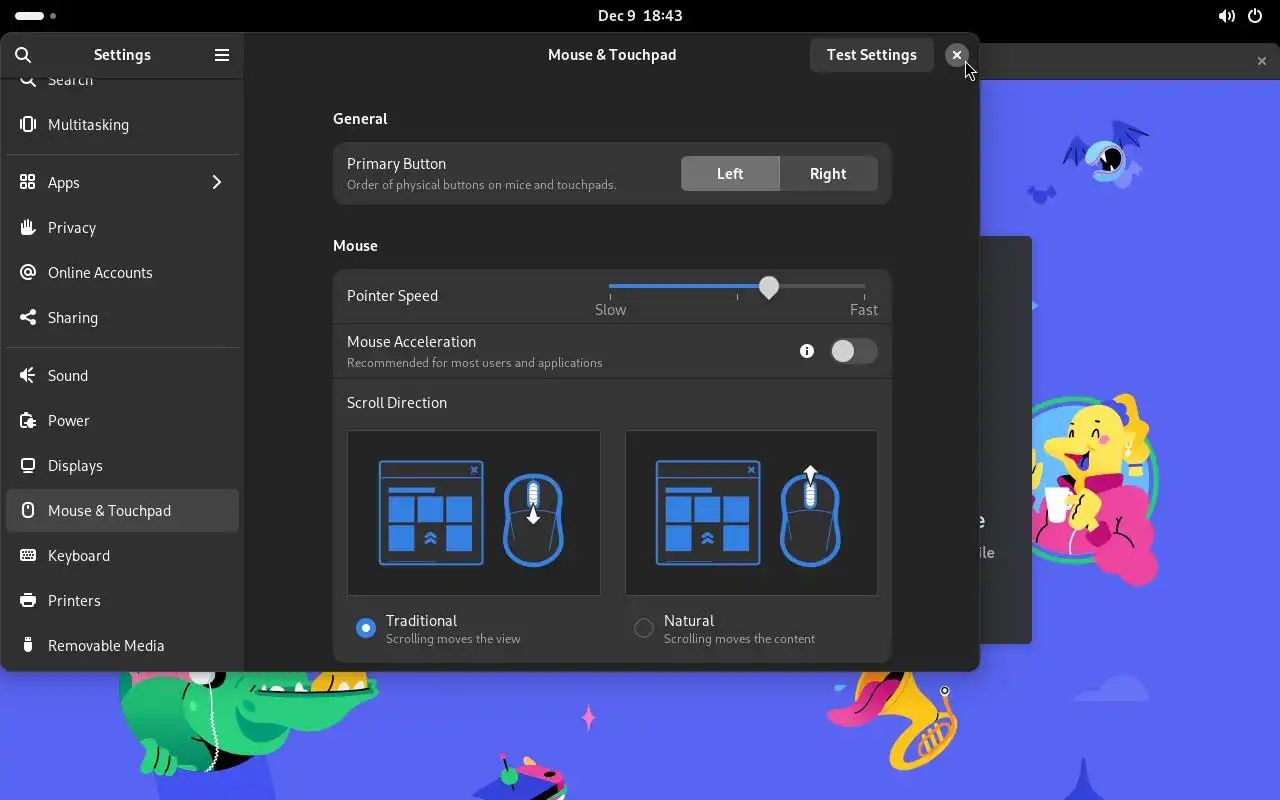Open the Sharing settings panel

[122, 318]
